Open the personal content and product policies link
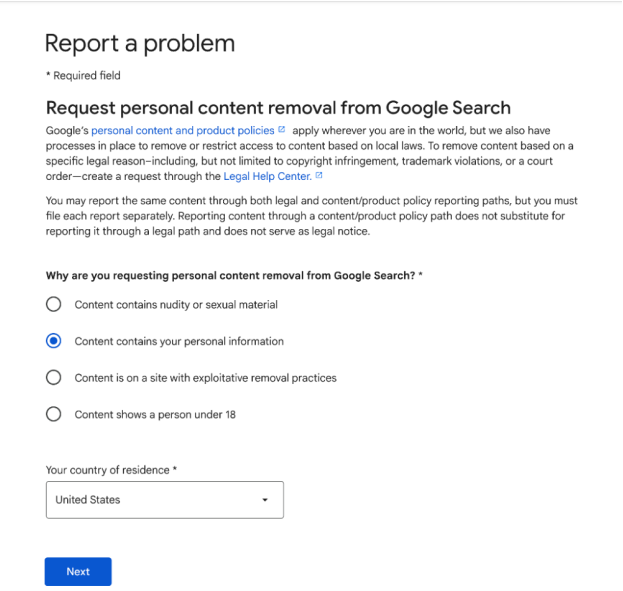This screenshot has width=623, height=591. [183, 130]
